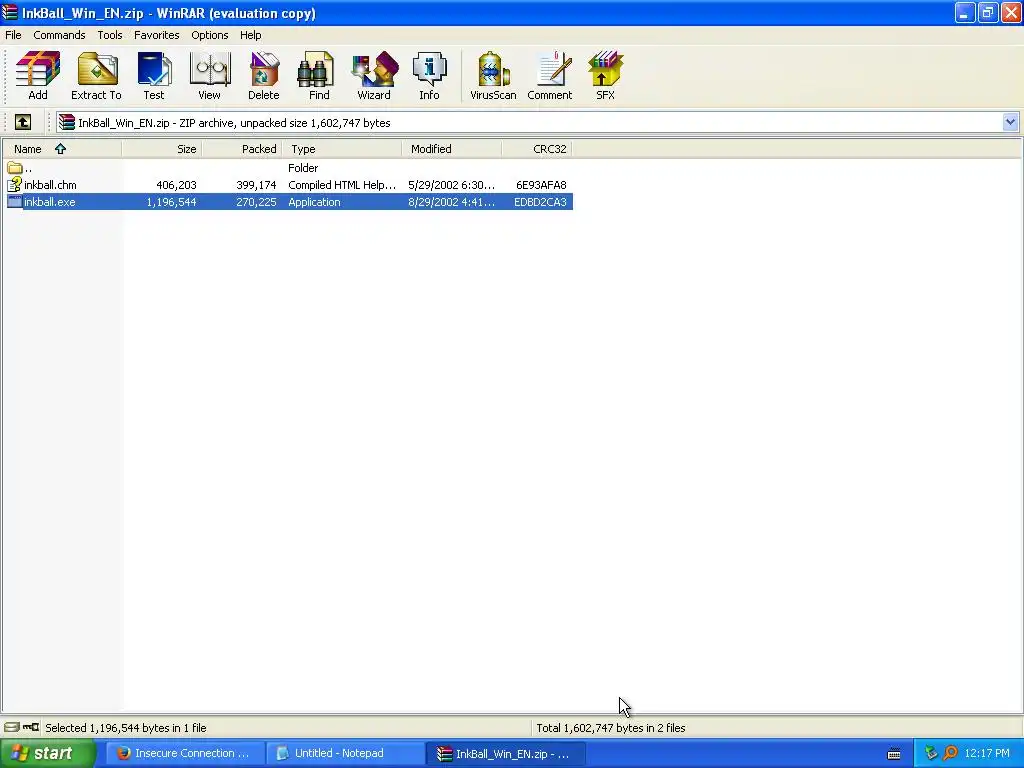
Task: Click the Add toolbar icon
Action: click(x=38, y=76)
